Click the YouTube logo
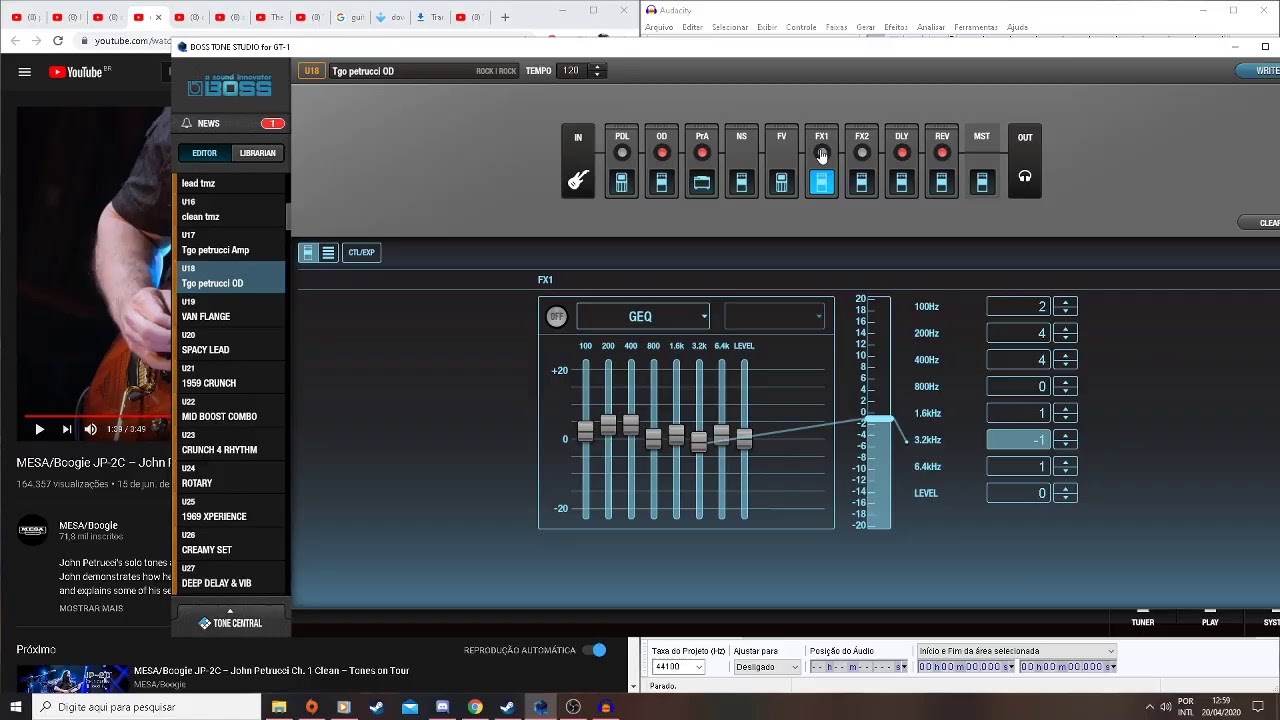This screenshot has width=1280, height=720. (x=76, y=72)
